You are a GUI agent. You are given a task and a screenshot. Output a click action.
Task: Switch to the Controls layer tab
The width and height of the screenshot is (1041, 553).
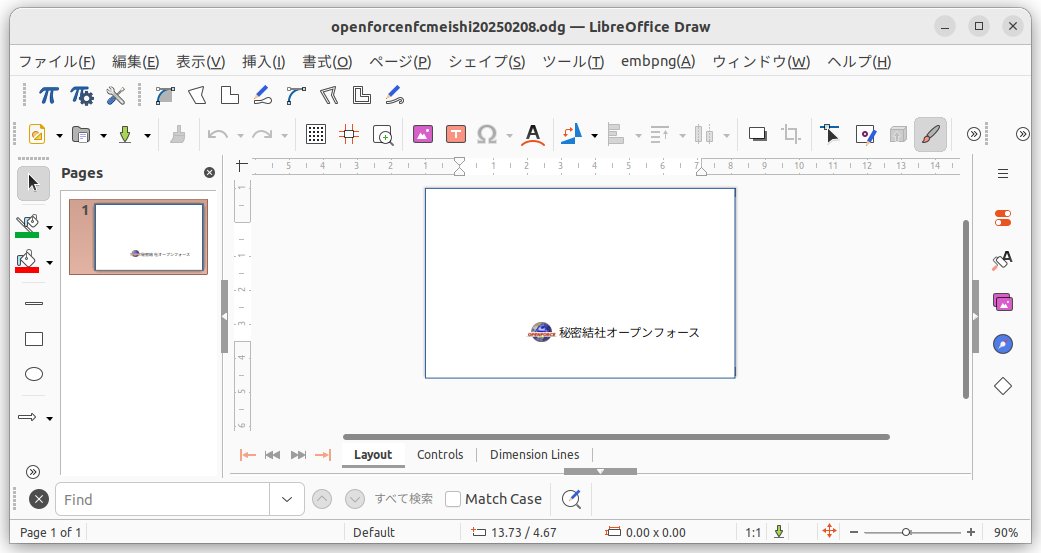point(440,455)
